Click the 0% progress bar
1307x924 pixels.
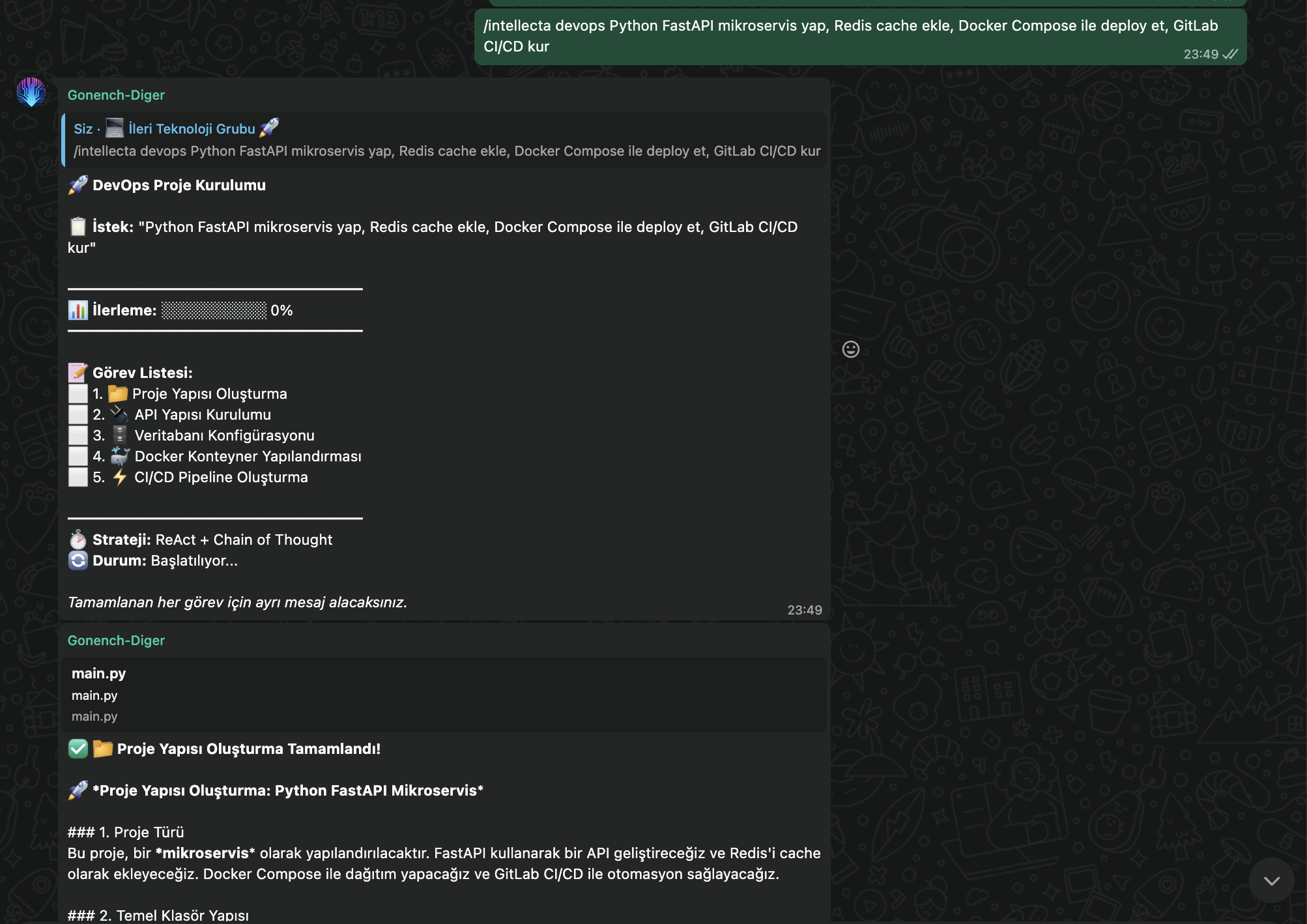pos(214,310)
